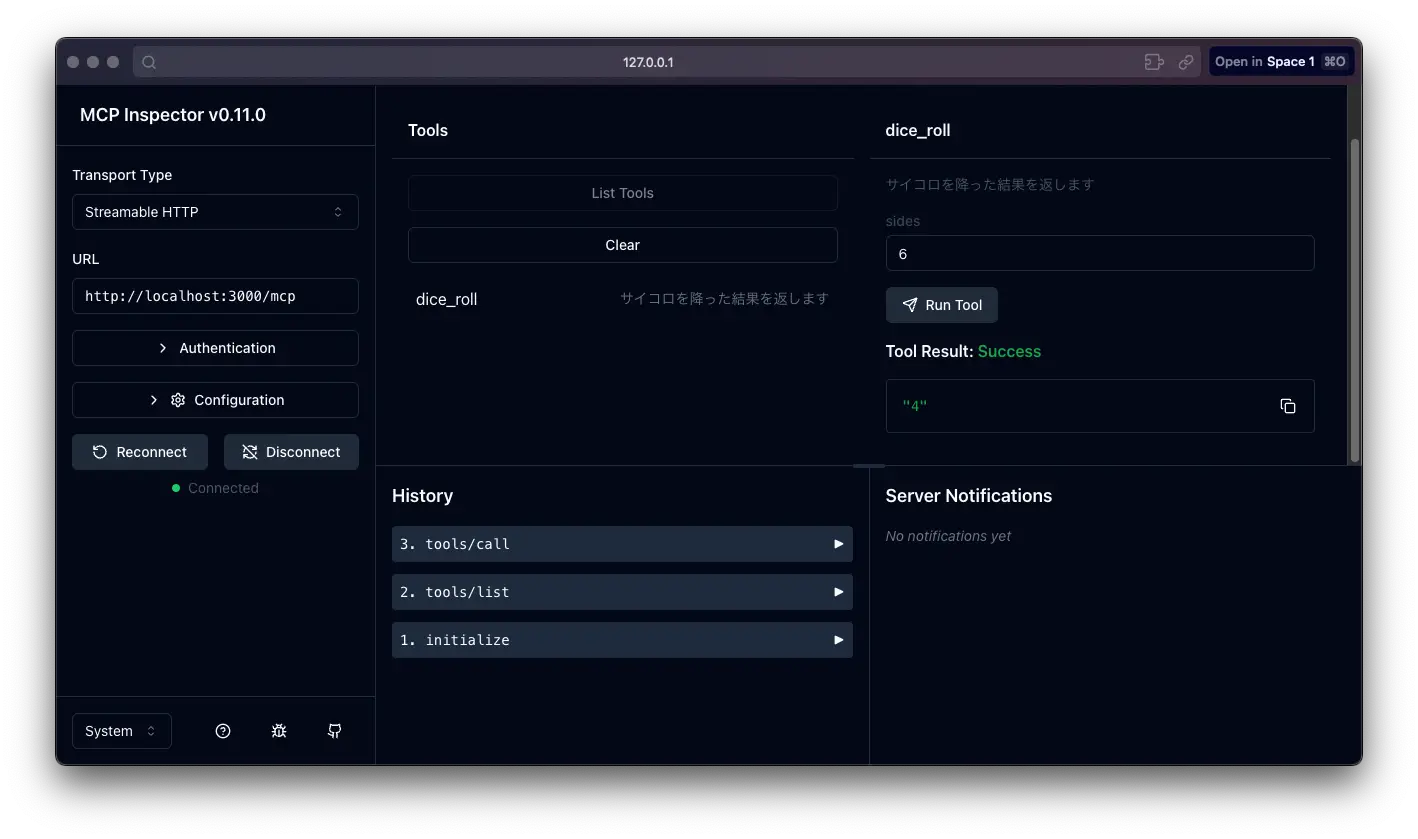
Task: Run the dice_roll tool
Action: [x=942, y=305]
